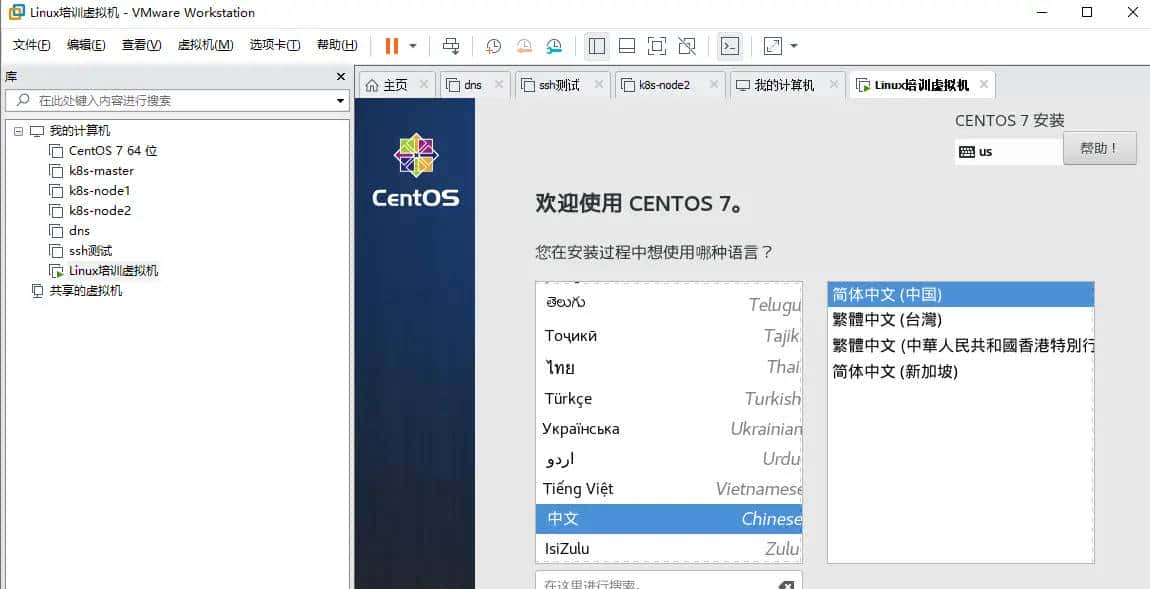1150x589 pixels.
Task: Revert the VM to its snapshot
Action: pos(523,46)
